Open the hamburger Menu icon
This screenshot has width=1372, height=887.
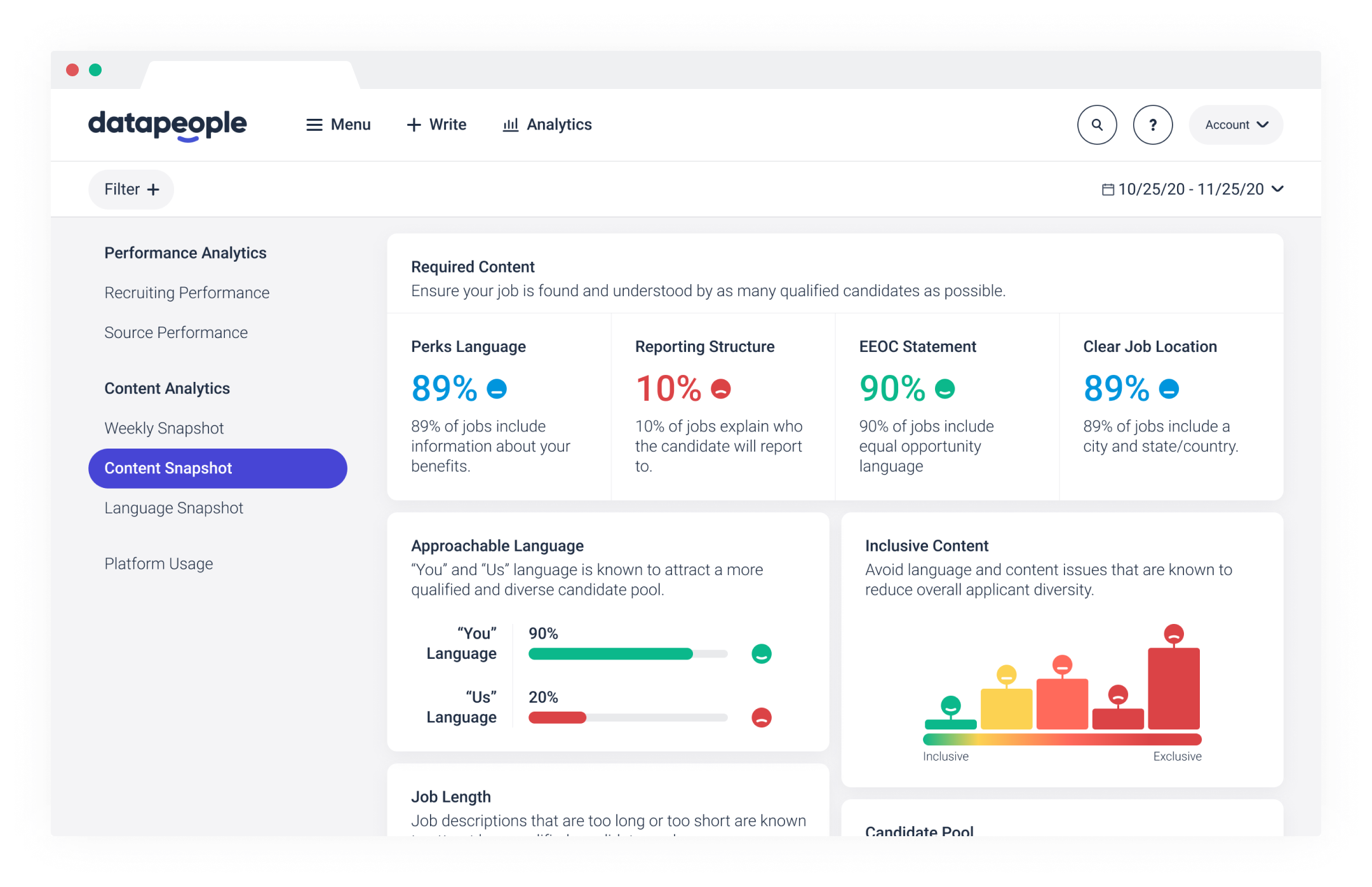coord(314,125)
